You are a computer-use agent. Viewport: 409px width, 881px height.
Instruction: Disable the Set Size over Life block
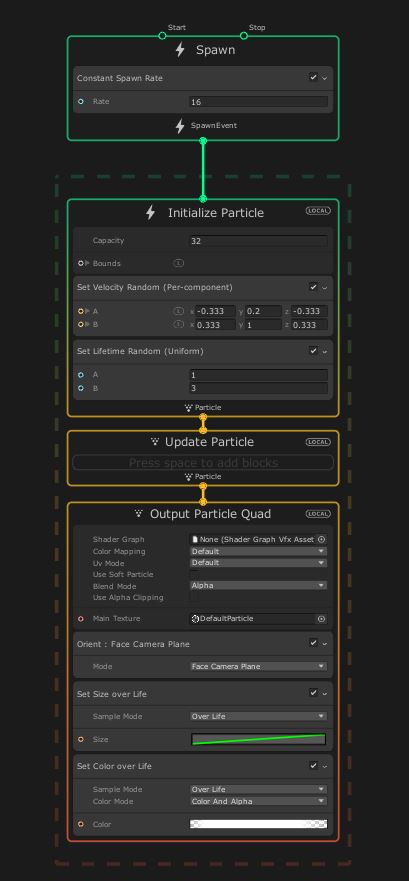313,693
